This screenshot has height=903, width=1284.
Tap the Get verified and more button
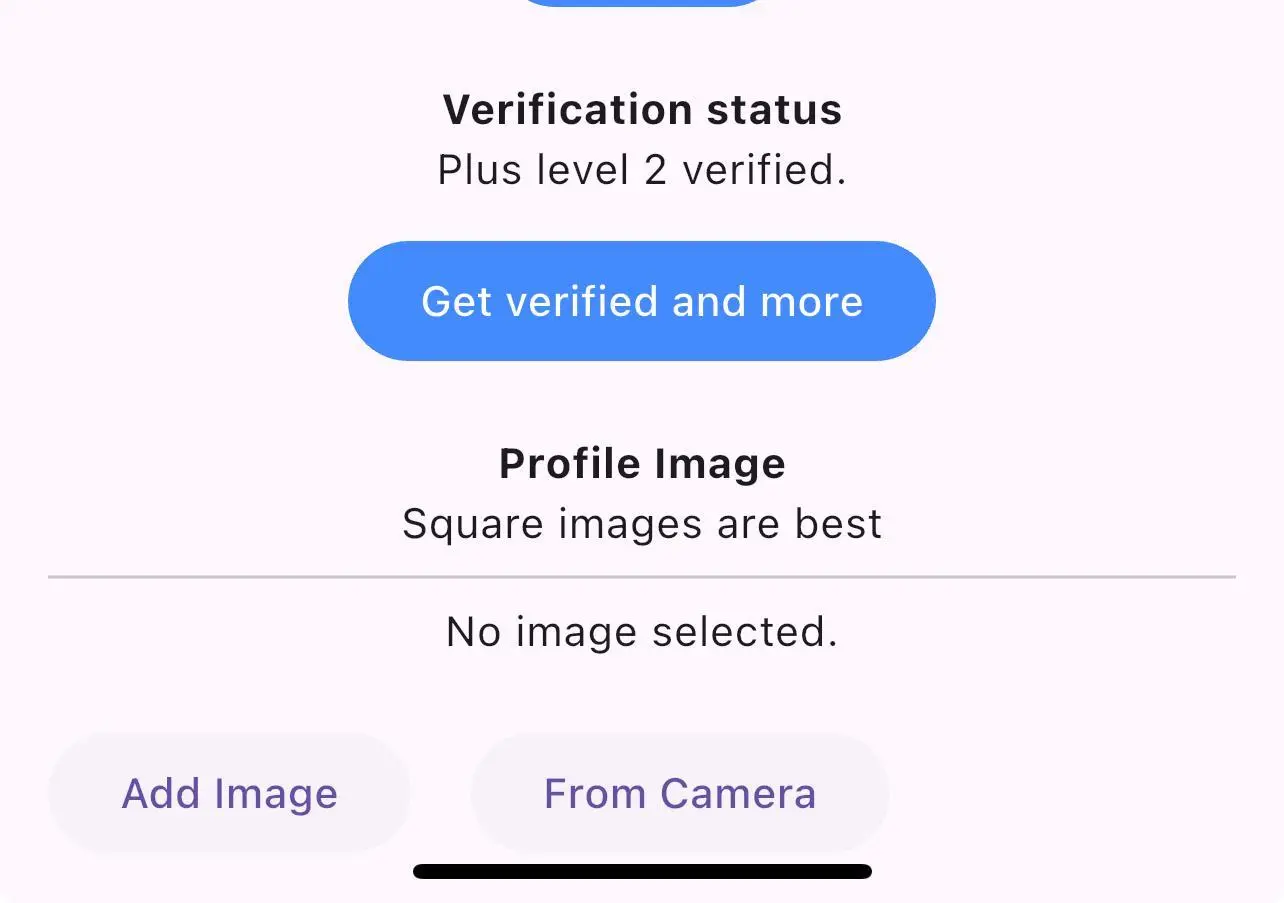(641, 301)
